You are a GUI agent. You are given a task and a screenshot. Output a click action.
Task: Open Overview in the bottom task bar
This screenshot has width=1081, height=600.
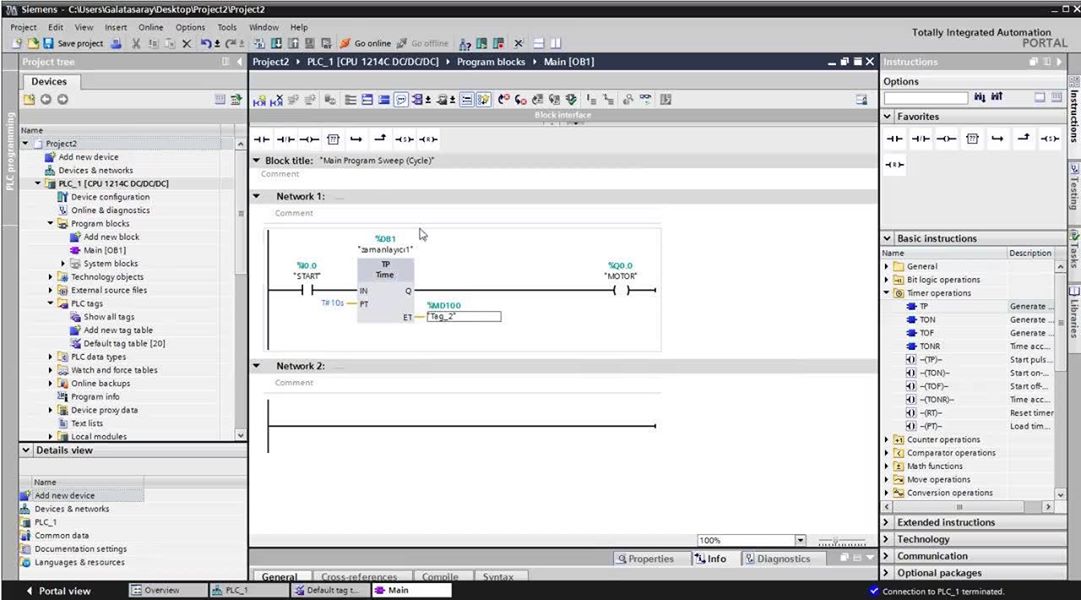(x=168, y=590)
